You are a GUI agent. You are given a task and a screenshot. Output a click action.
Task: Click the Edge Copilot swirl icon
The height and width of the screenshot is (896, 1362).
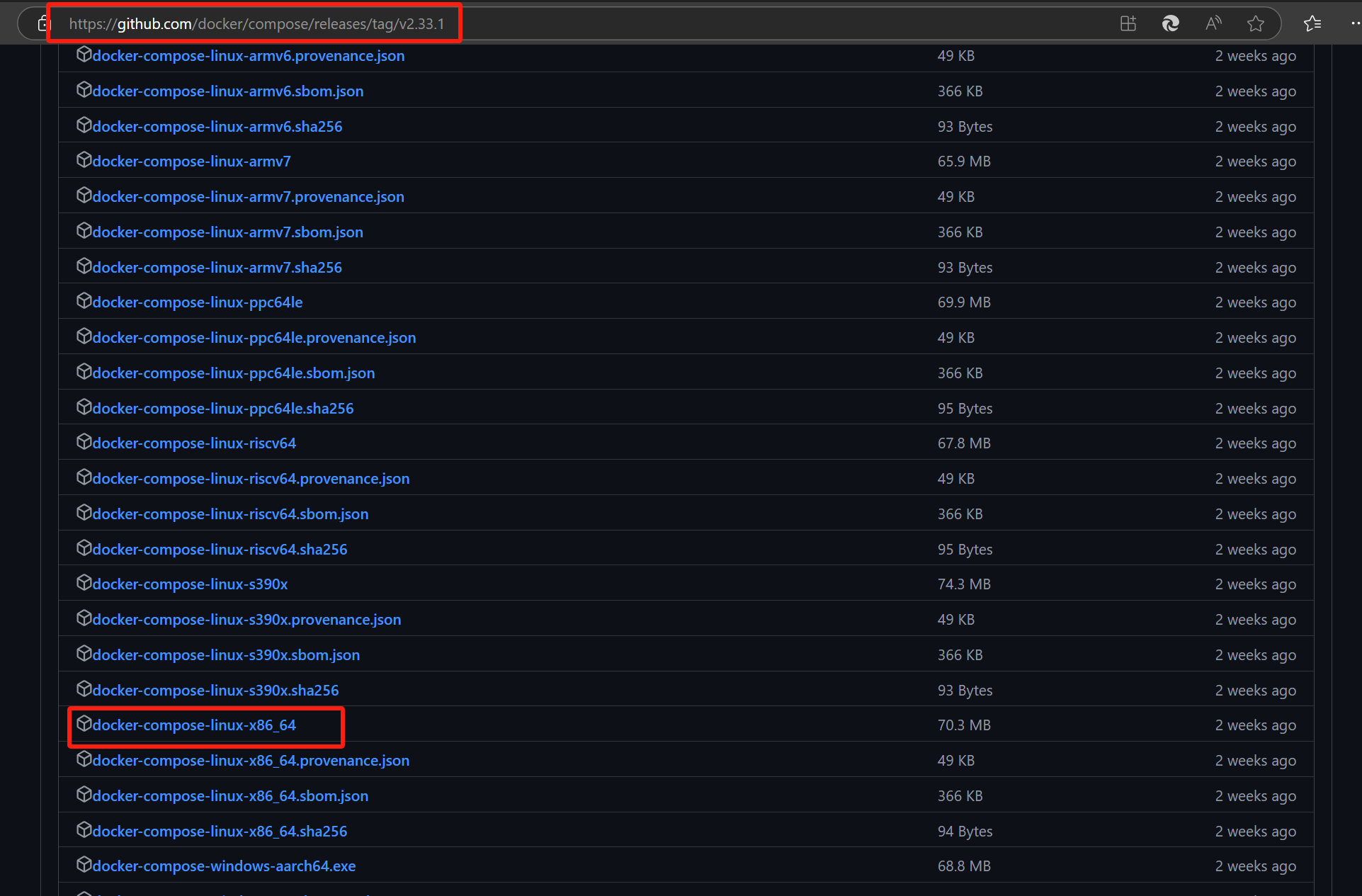click(1170, 23)
